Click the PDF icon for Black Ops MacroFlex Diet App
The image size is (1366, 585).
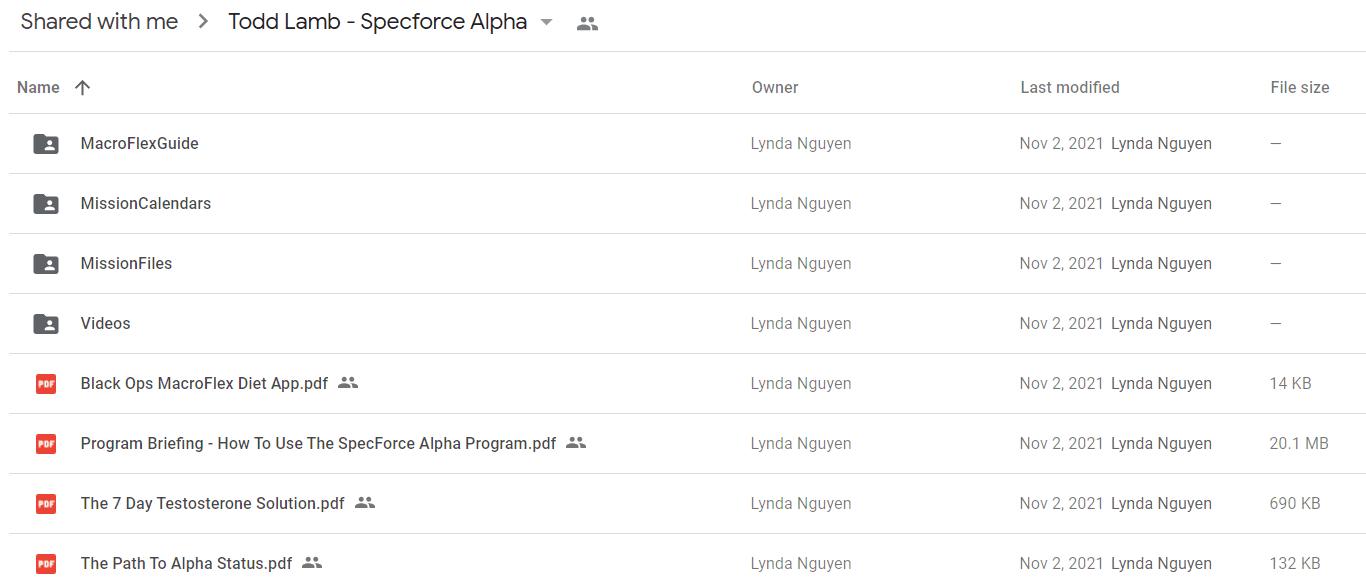click(x=46, y=383)
